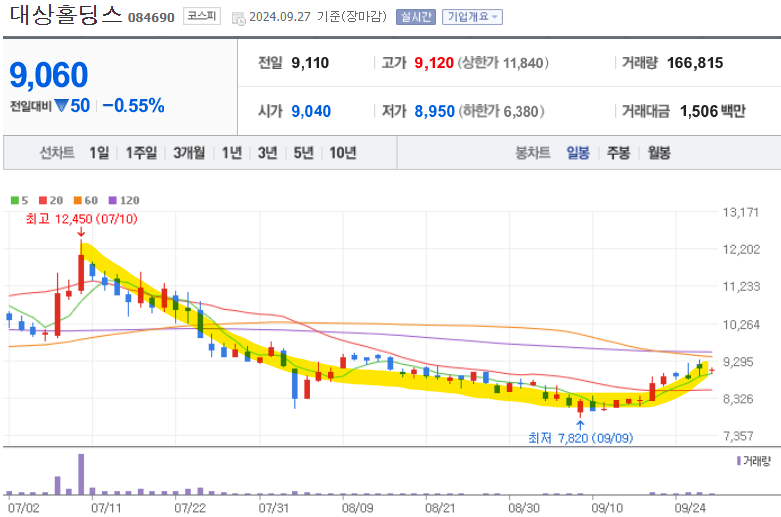This screenshot has width=781, height=517.
Task: Click the 대상홀딩스 stock name
Action: coord(66,14)
